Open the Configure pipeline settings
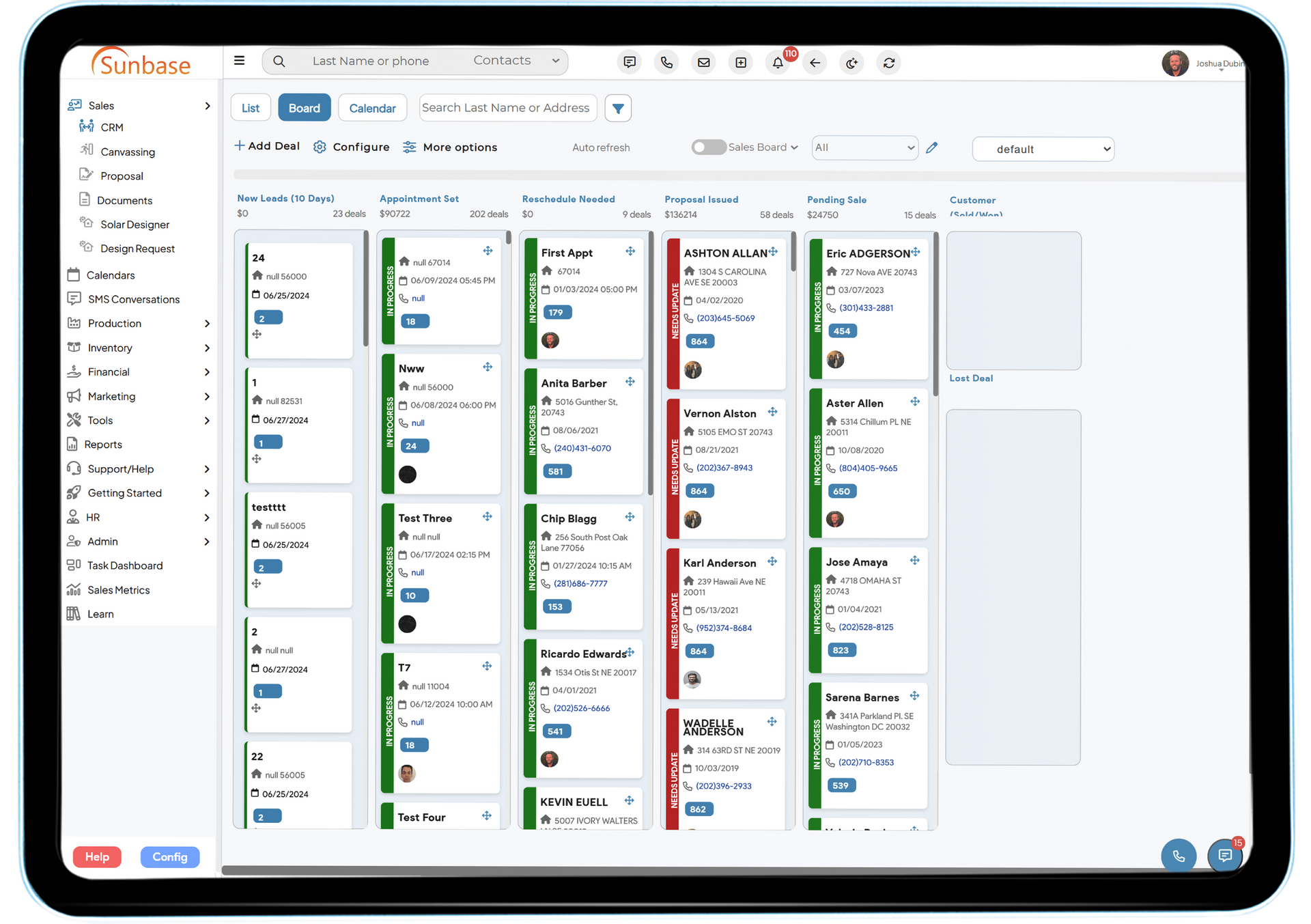This screenshot has width=1311, height=924. (x=351, y=147)
